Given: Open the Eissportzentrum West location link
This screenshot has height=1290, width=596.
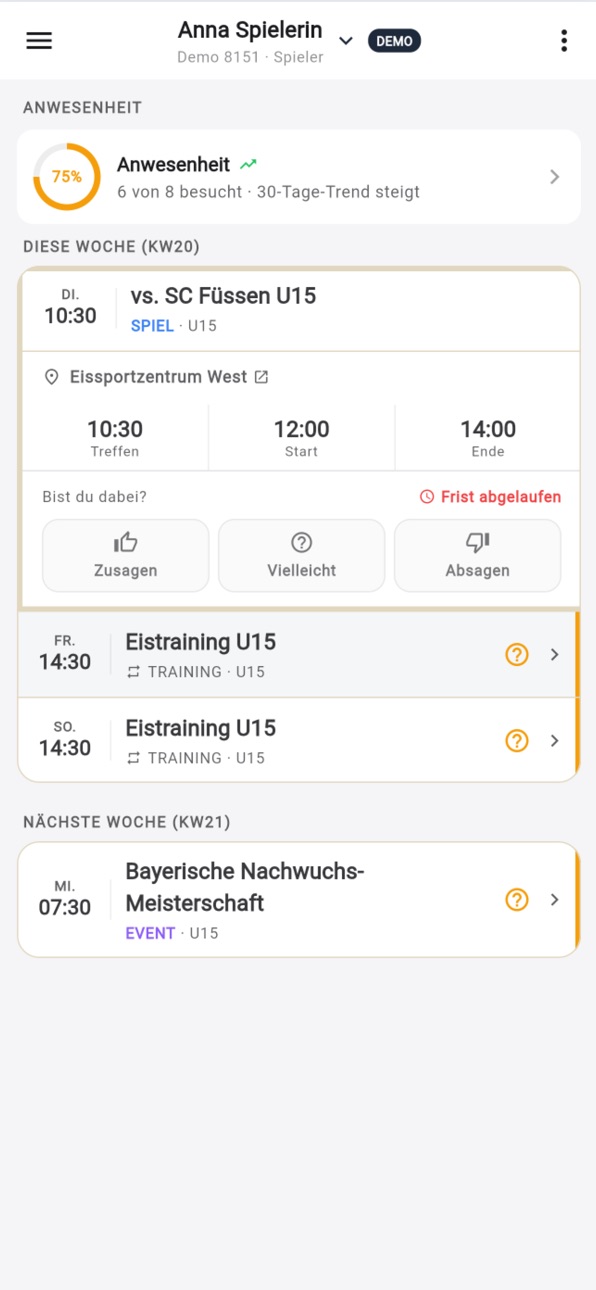Looking at the screenshot, I should point(157,377).
